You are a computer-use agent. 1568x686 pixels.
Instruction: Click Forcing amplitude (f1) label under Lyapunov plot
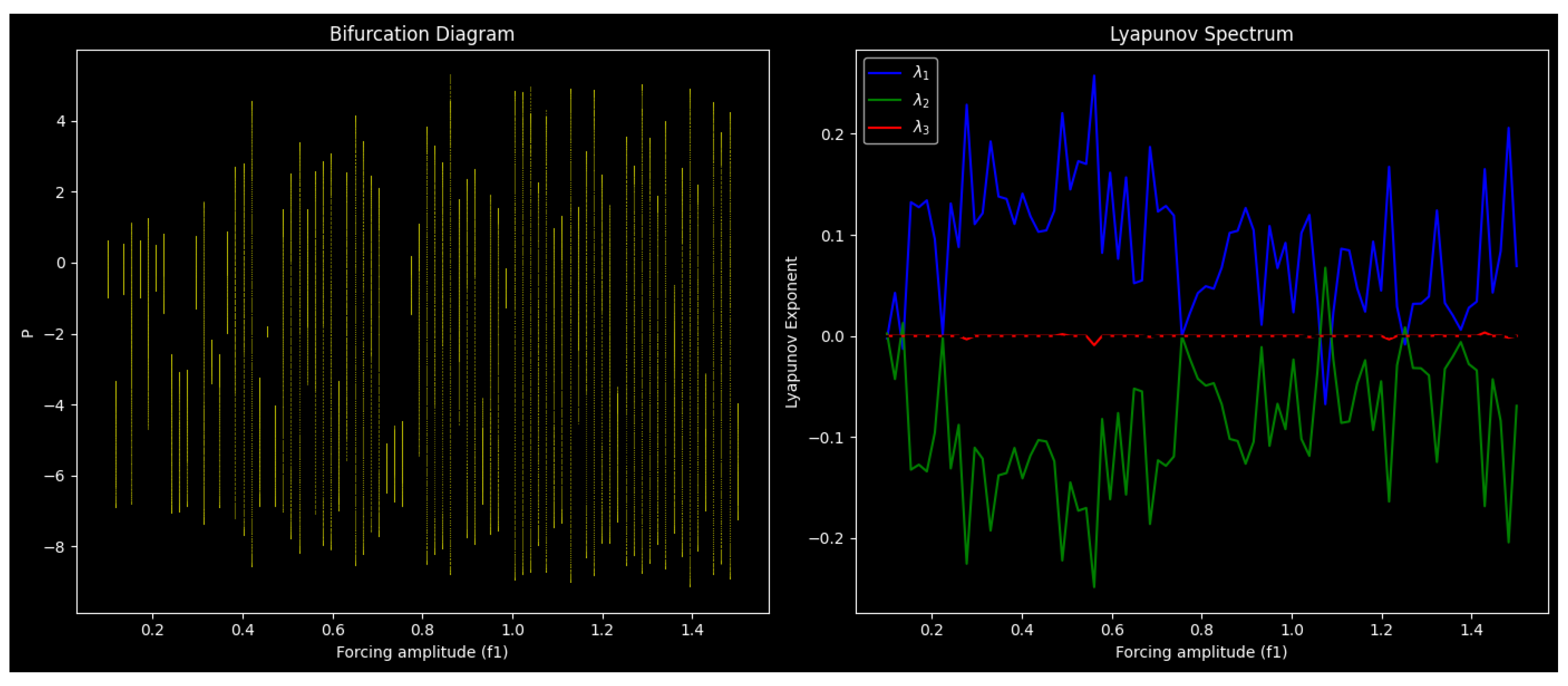(1201, 652)
